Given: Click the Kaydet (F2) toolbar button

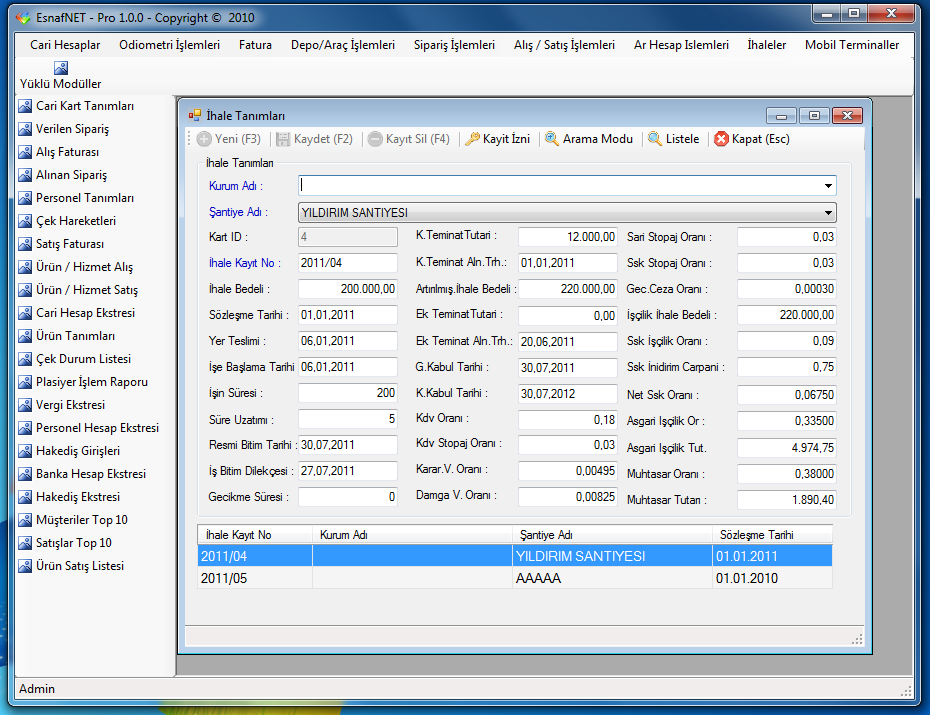Looking at the screenshot, I should (315, 139).
